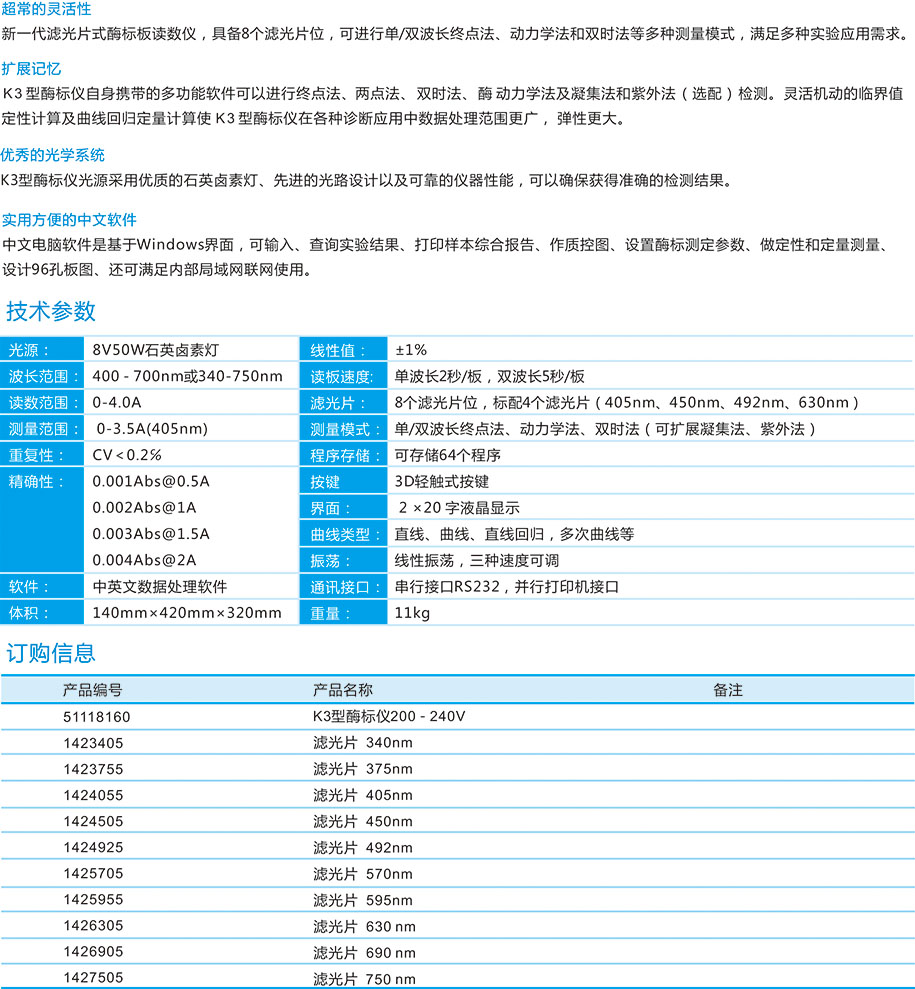Image resolution: width=915 pixels, height=989 pixels.
Task: Click the value 单波长2秒/板，双波长5秒/板
Action: pos(489,377)
